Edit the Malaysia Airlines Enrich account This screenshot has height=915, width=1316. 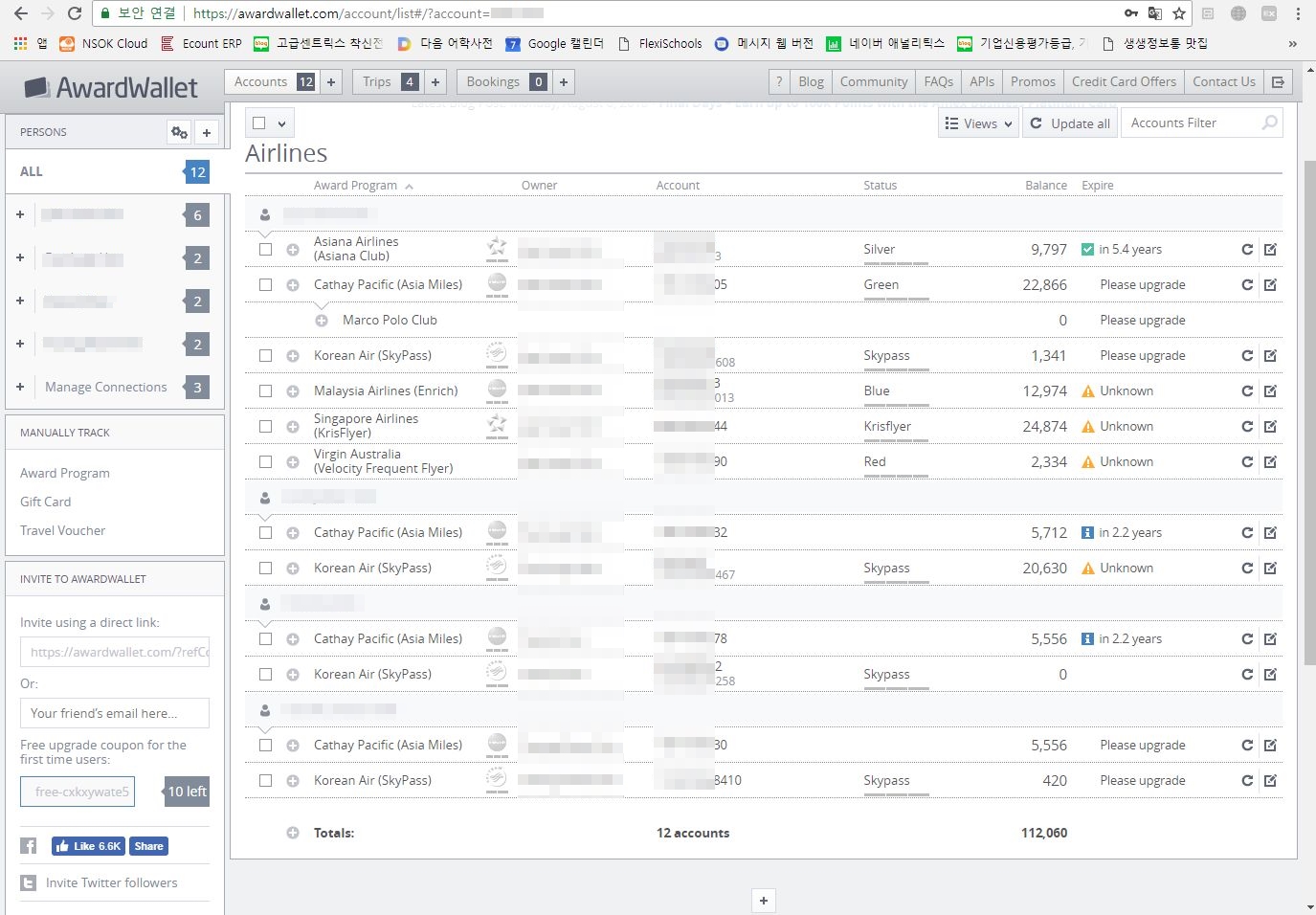pyautogui.click(x=1271, y=391)
